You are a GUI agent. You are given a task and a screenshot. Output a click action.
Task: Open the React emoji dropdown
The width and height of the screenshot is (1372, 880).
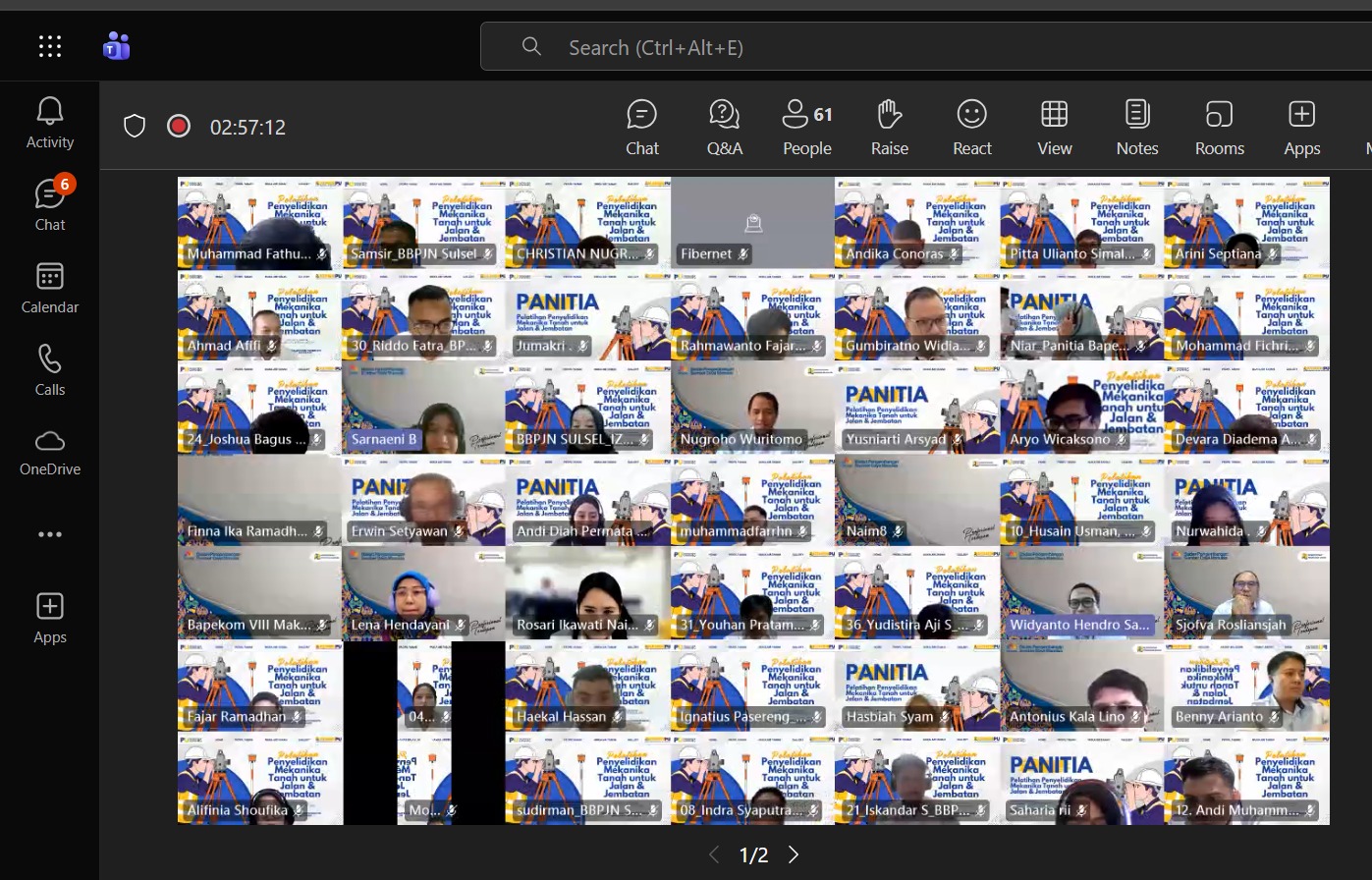(971, 127)
